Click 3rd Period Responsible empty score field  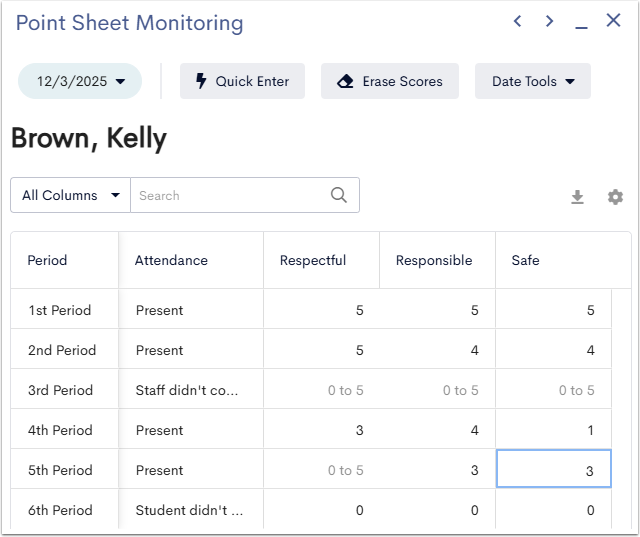tap(438, 390)
